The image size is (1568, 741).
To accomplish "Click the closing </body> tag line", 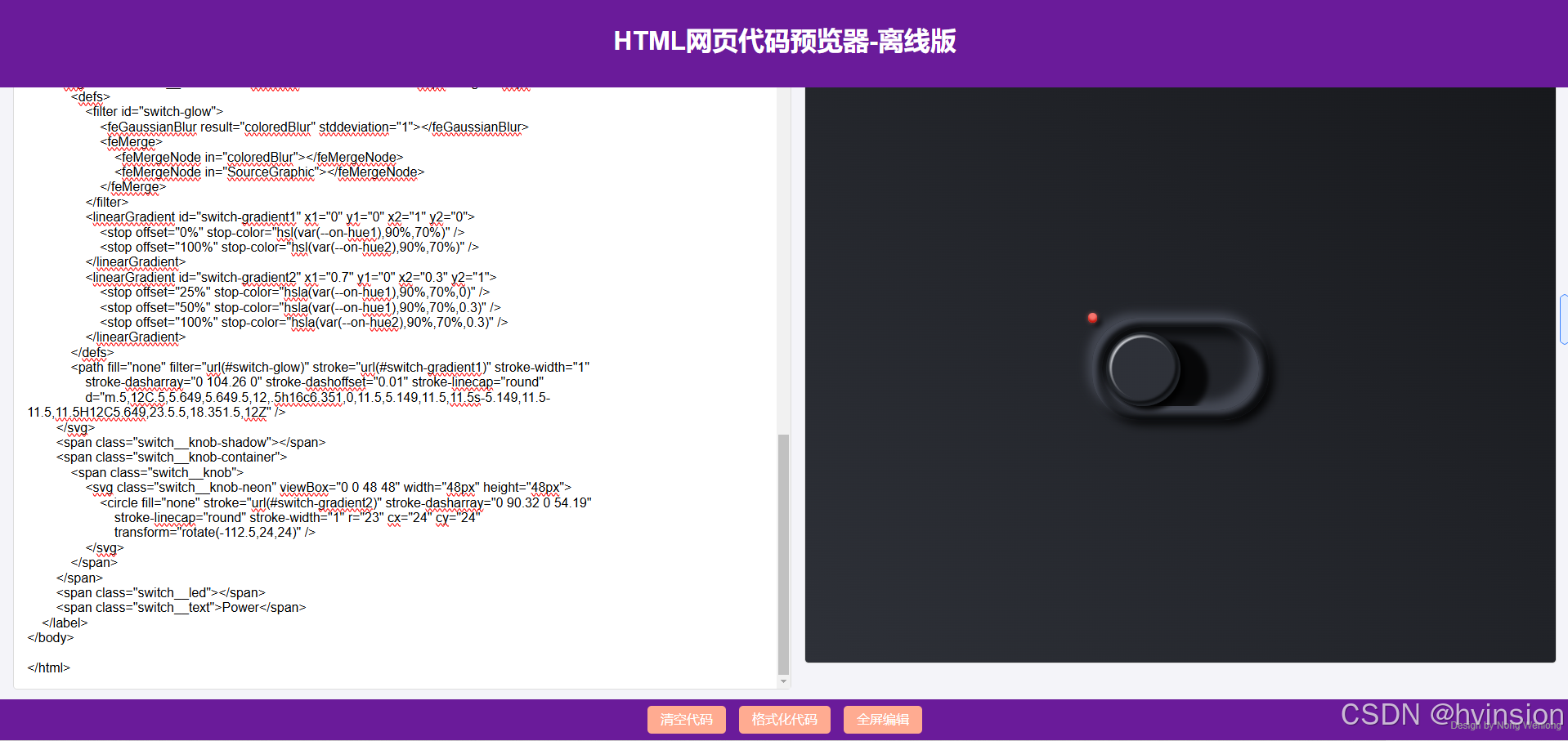I will (x=51, y=638).
